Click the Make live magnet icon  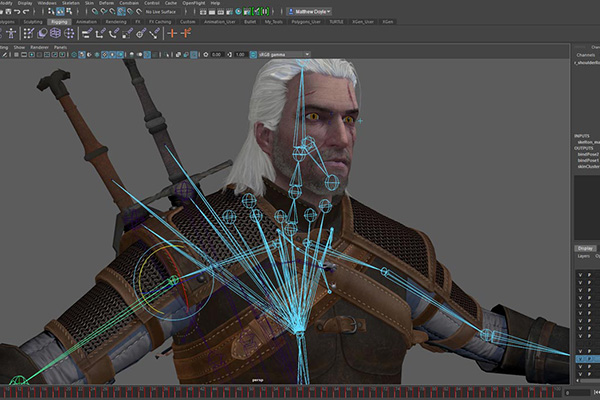[139, 12]
